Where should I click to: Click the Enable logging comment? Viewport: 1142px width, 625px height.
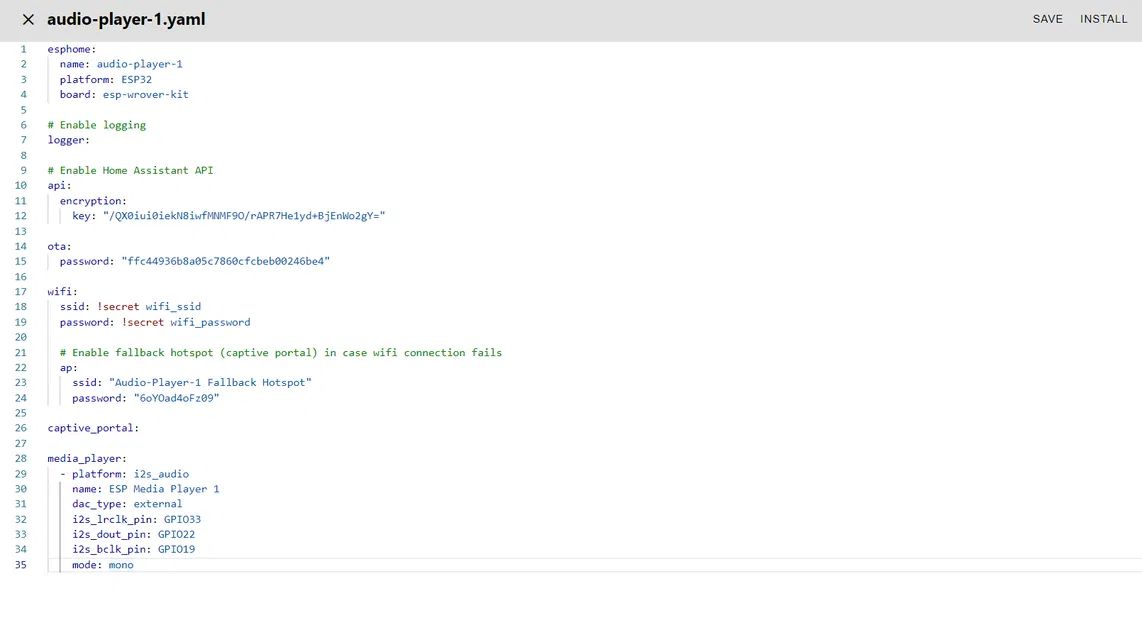point(96,125)
